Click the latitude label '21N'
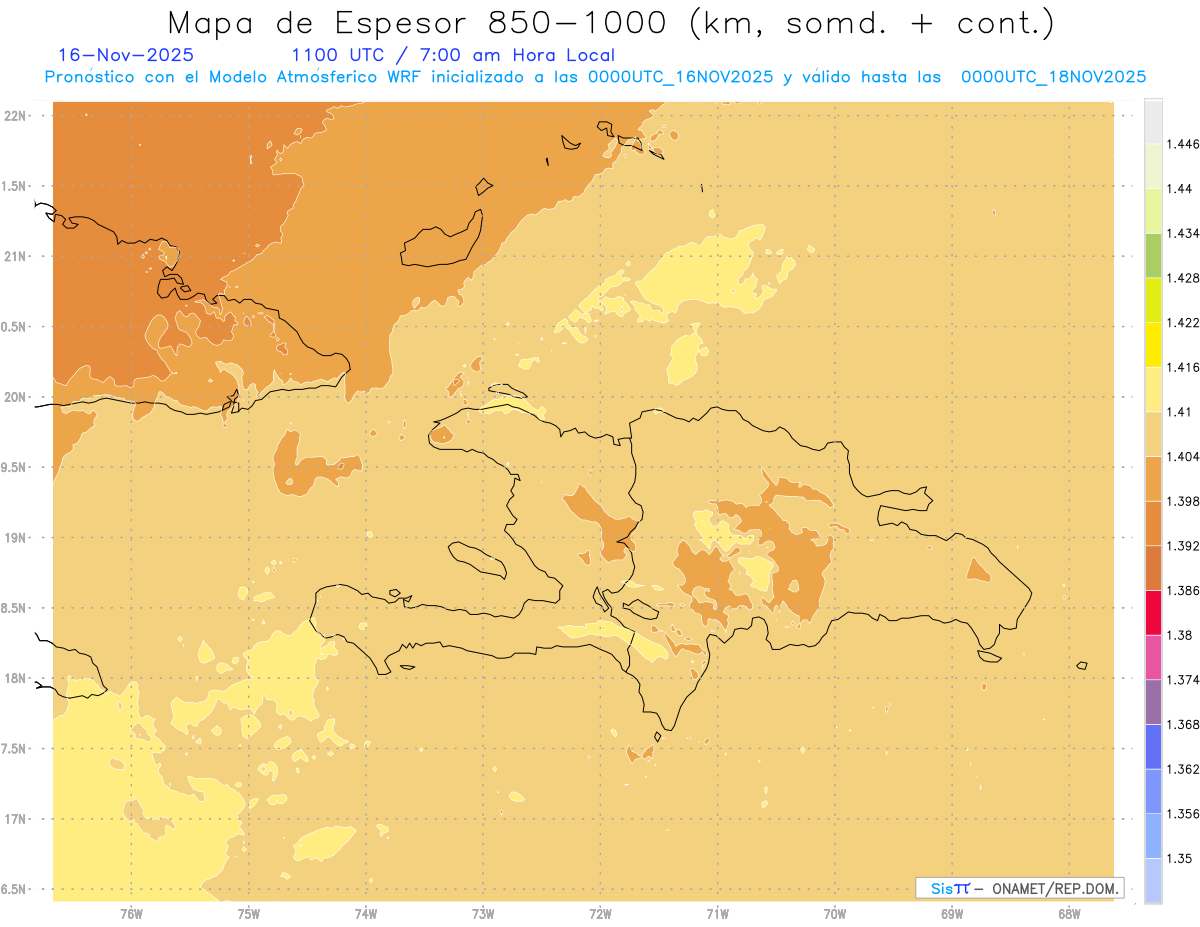Viewport: 1200px width, 927px height. tap(16, 257)
